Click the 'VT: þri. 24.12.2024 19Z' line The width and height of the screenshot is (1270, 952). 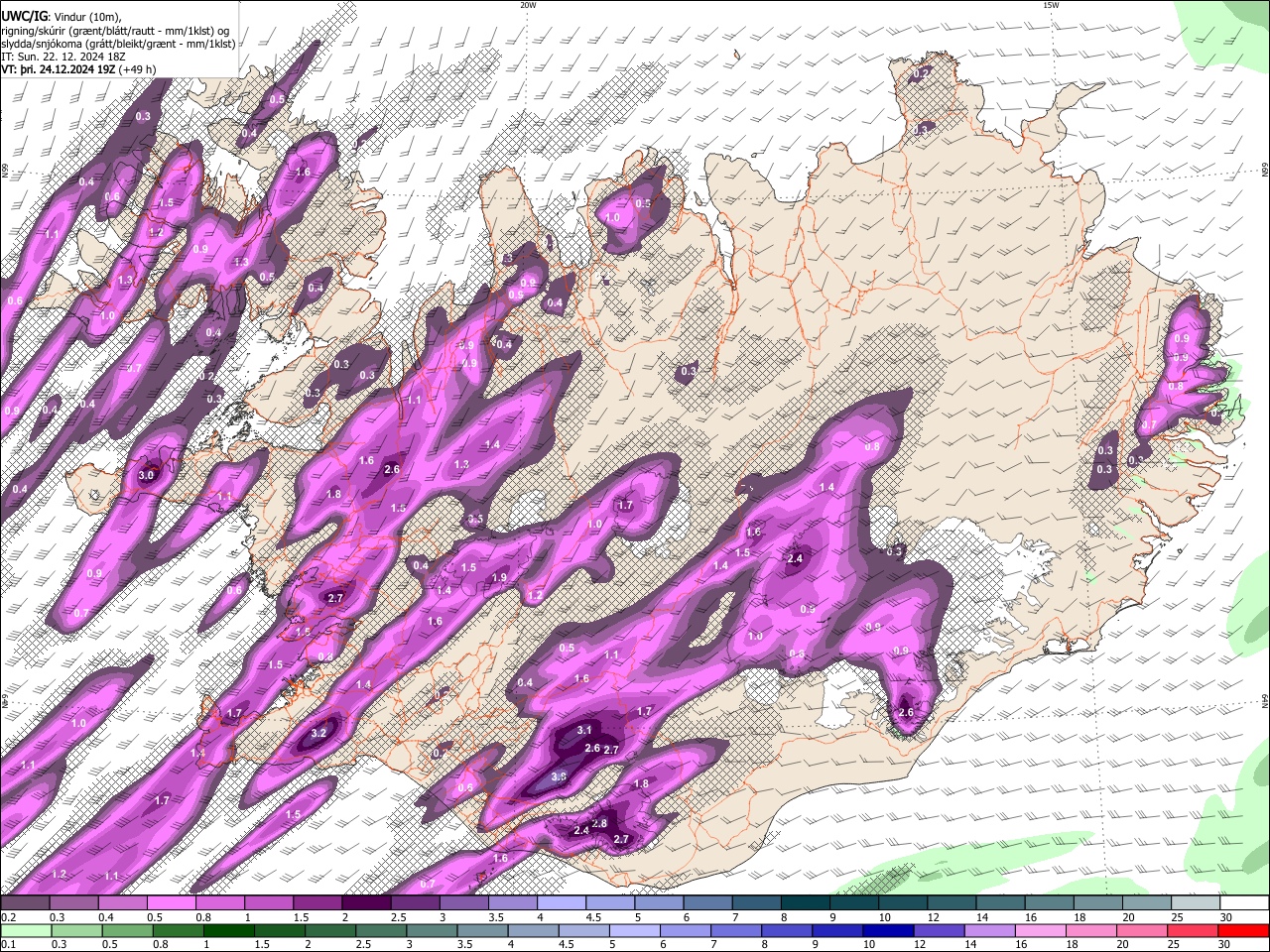coord(59,70)
